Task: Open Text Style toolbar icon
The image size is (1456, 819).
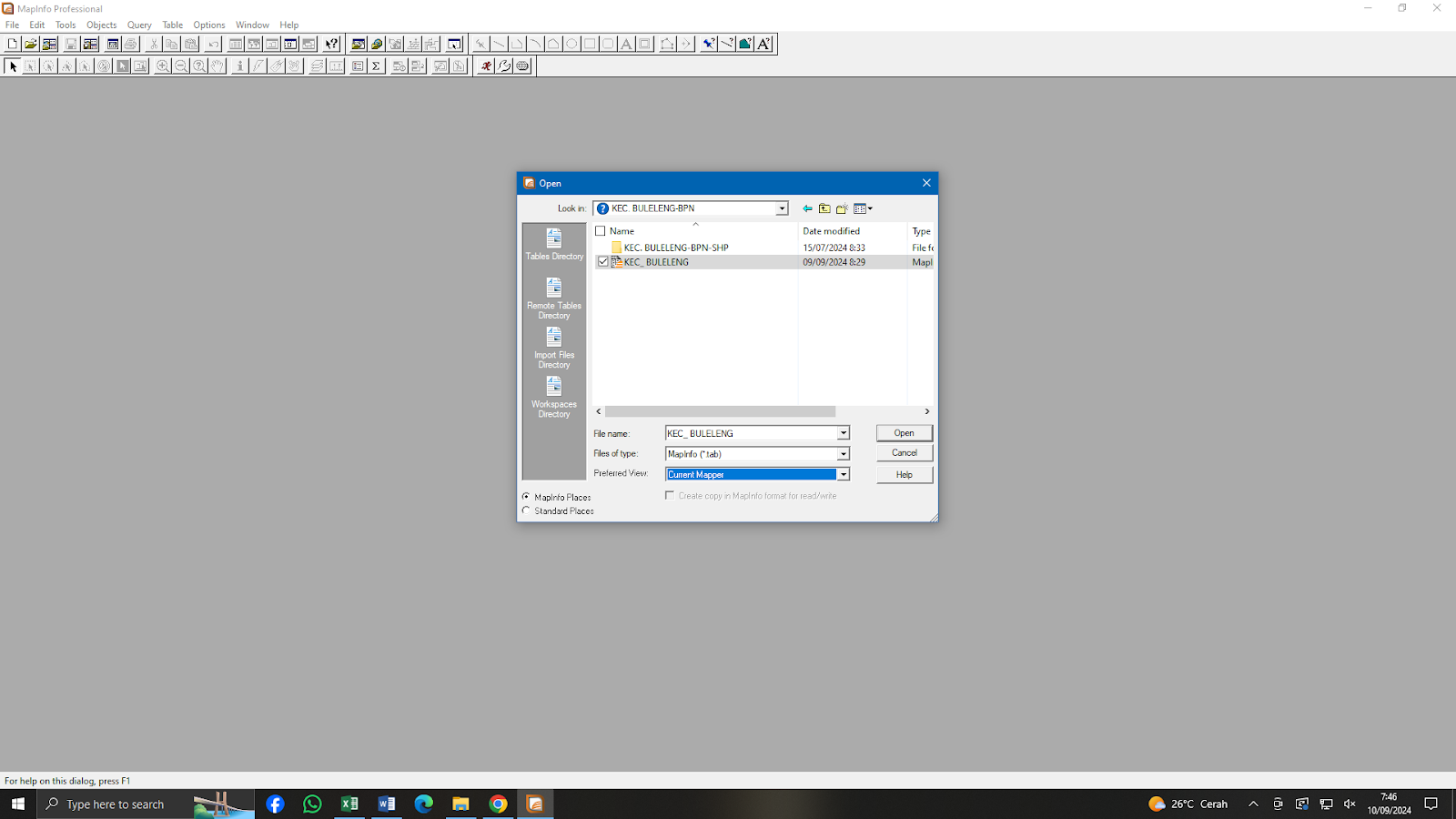Action: tap(763, 44)
